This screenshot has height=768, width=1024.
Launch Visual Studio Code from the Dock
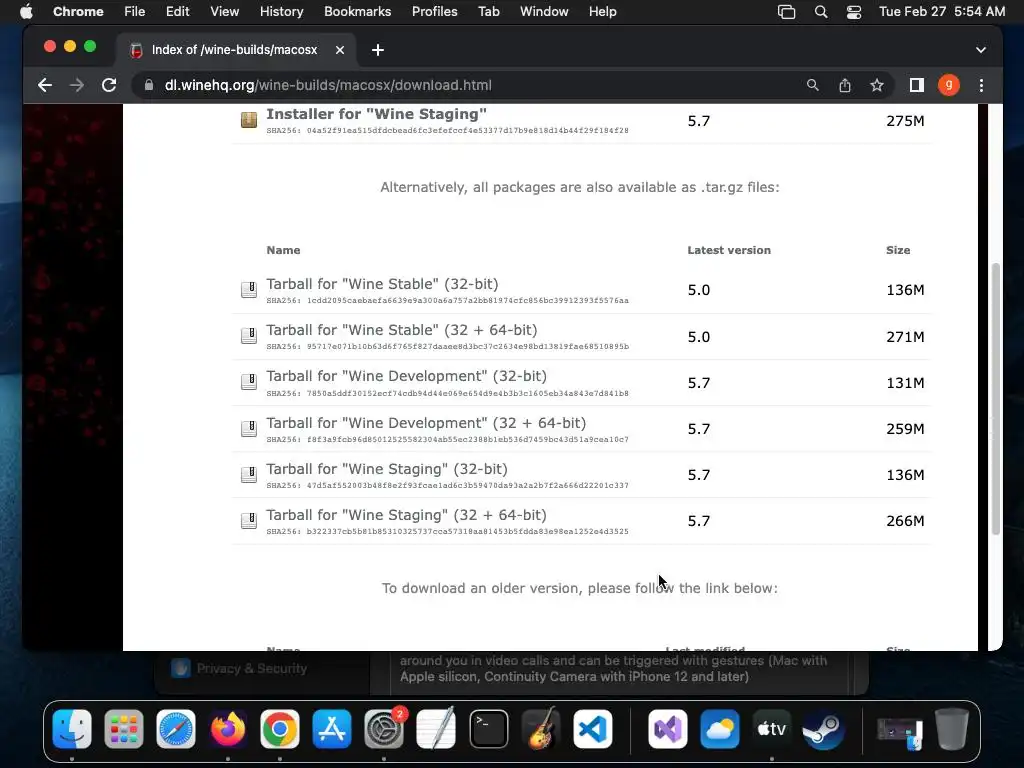(593, 729)
